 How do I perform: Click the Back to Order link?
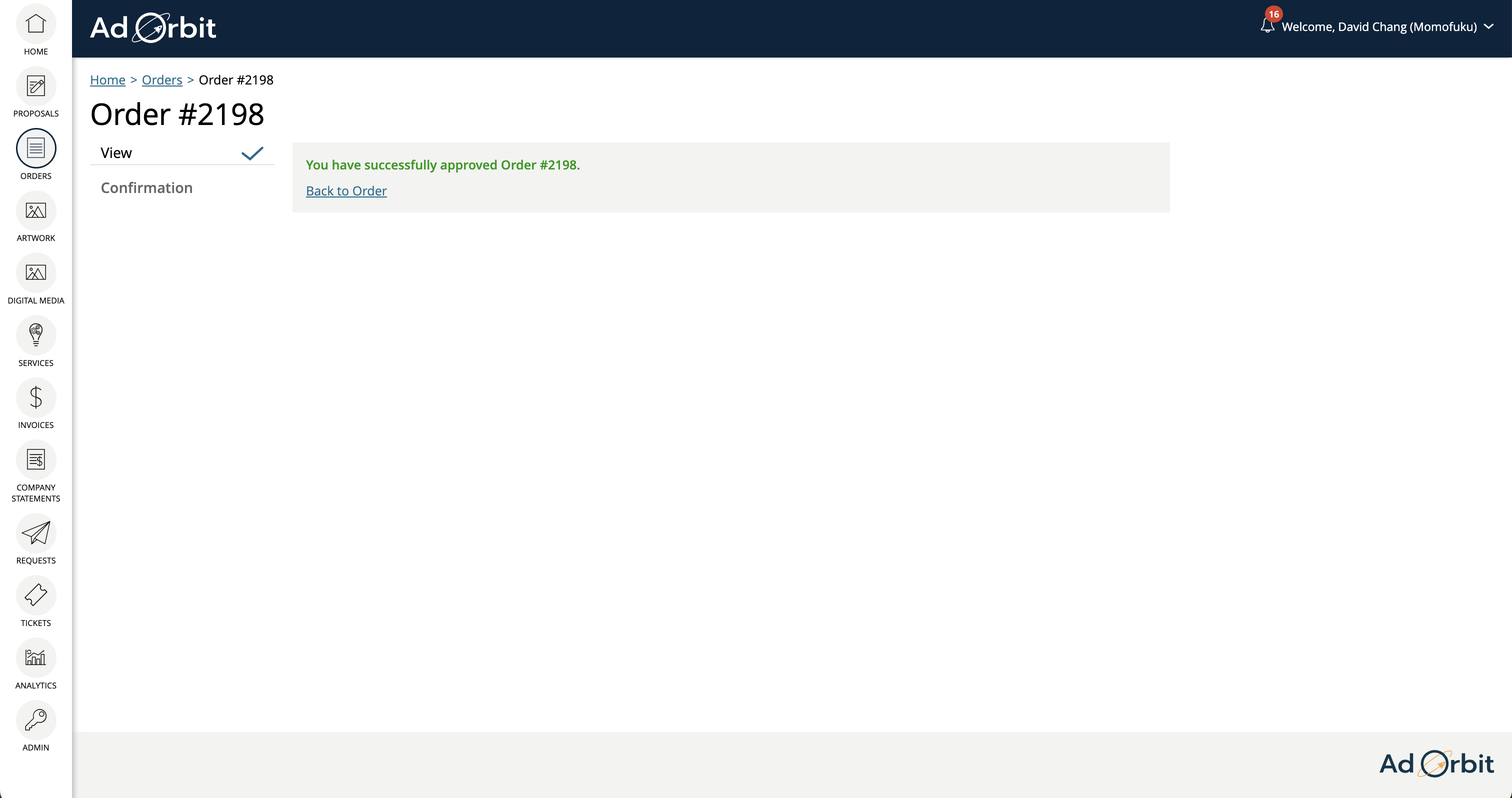[x=346, y=190]
